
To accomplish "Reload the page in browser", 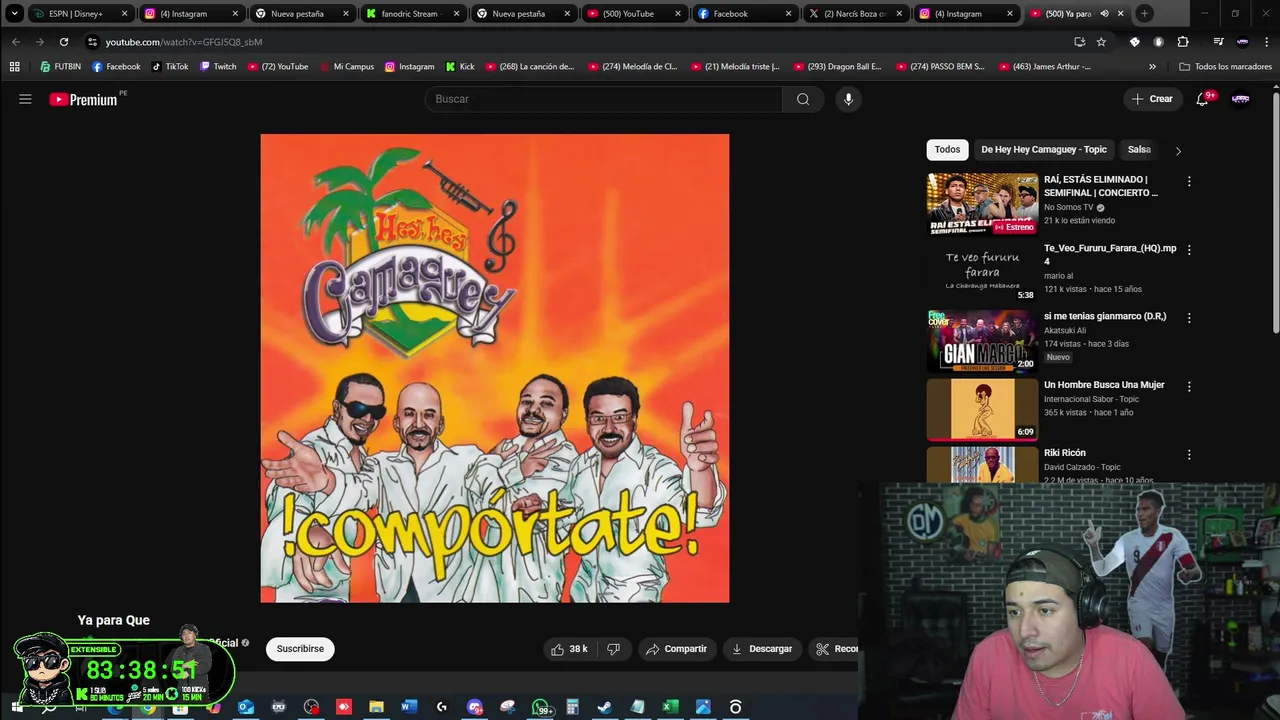I will 64,42.
